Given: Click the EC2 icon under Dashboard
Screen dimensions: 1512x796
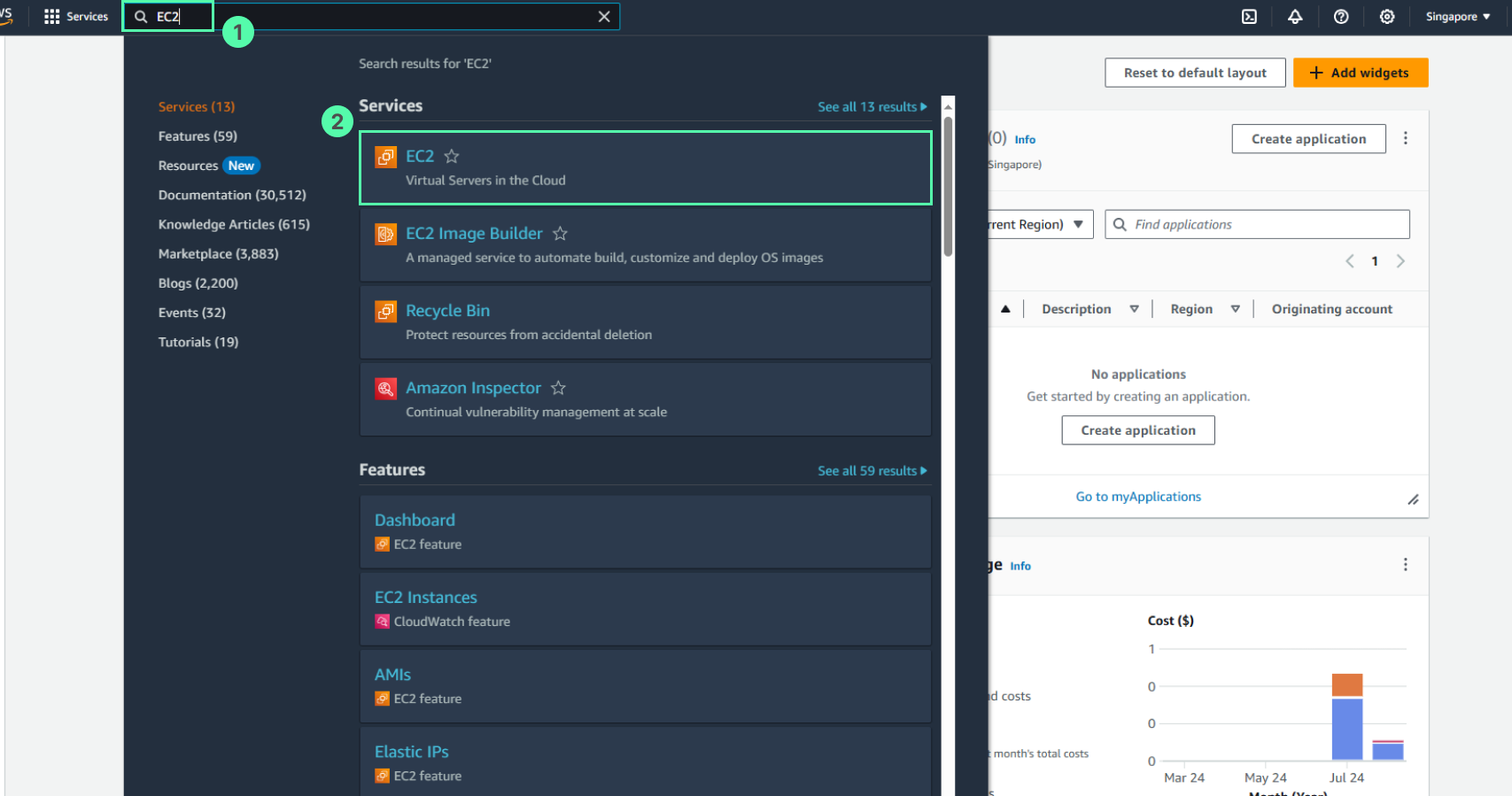Looking at the screenshot, I should 382,545.
